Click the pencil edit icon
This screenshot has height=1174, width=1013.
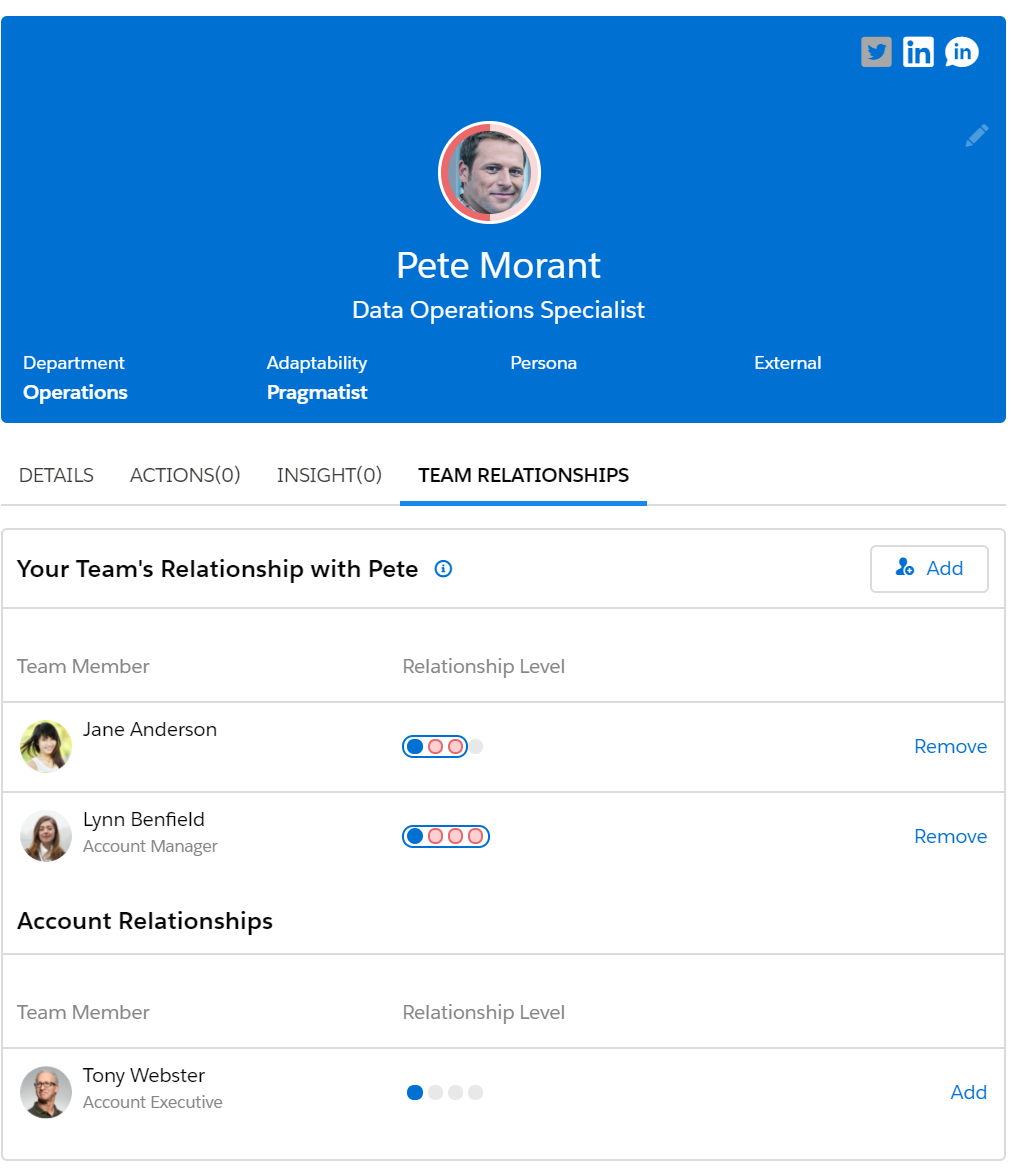(x=976, y=136)
